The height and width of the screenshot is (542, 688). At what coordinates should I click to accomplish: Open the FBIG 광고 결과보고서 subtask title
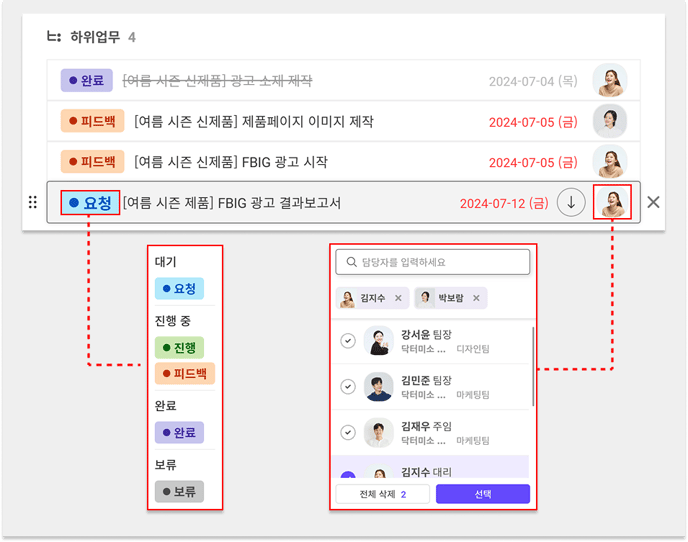[x=232, y=203]
